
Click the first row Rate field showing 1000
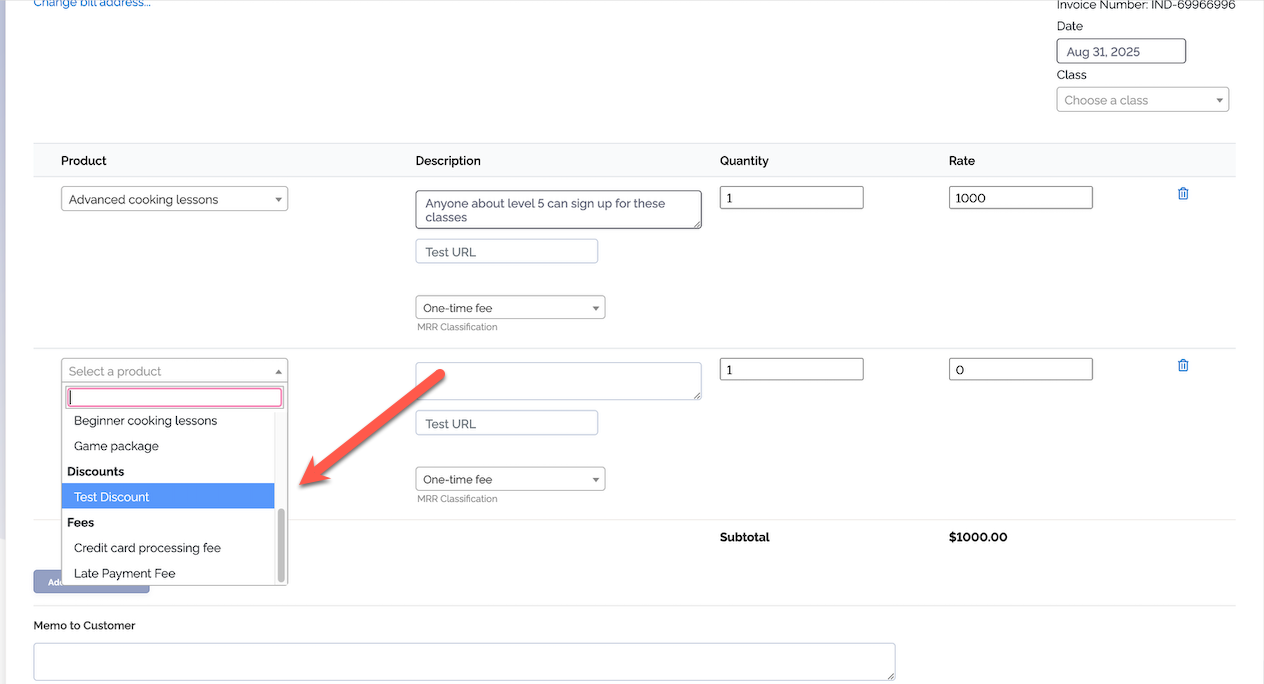point(1020,198)
